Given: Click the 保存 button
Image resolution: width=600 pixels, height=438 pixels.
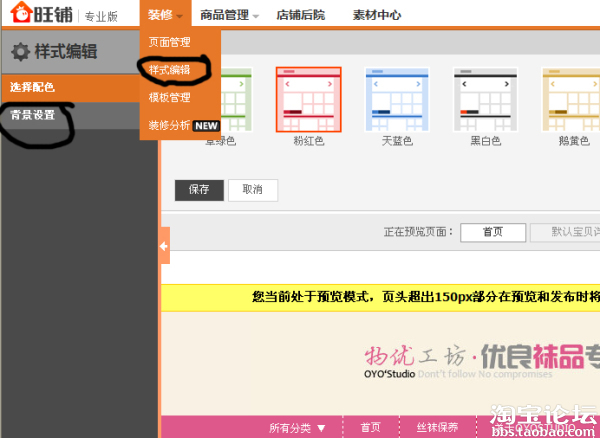Looking at the screenshot, I should point(199,190).
